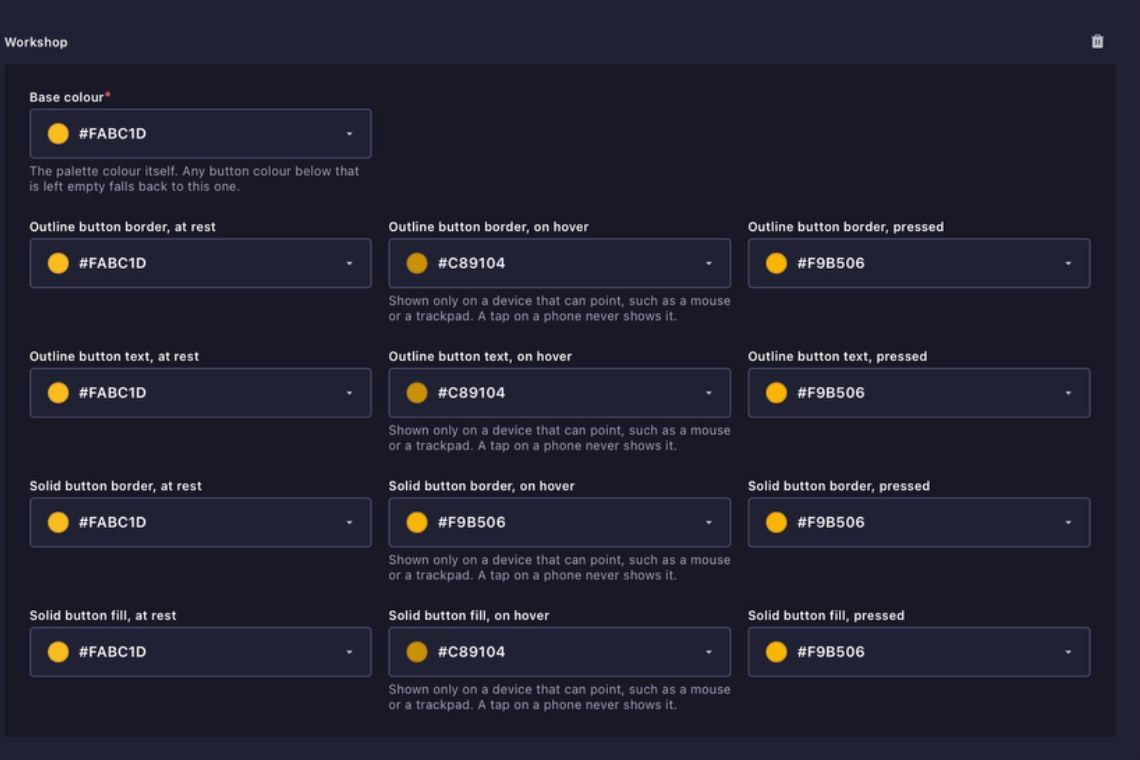Screen dimensions: 1140x760
Task: Click swatch in Outline button border, on hover
Action: 417,263
